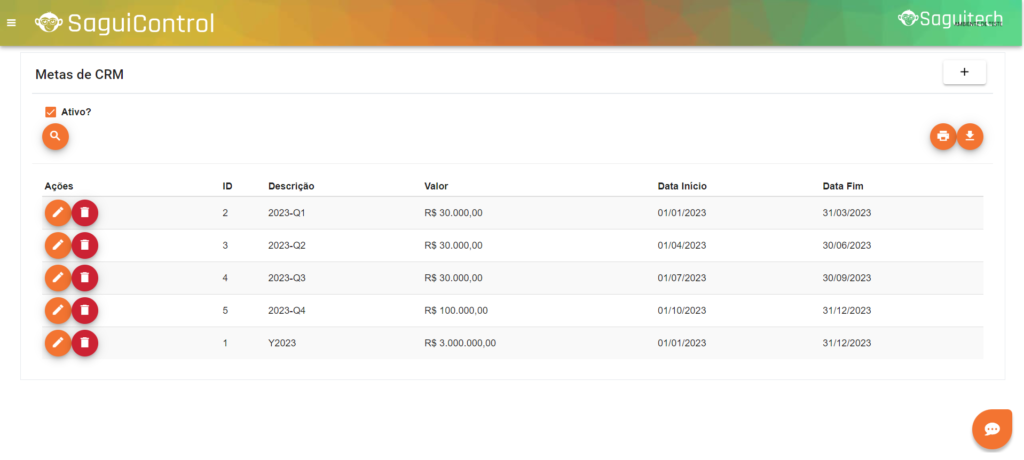This screenshot has width=1024, height=460.
Task: Open the chat support bubble
Action: click(x=992, y=428)
